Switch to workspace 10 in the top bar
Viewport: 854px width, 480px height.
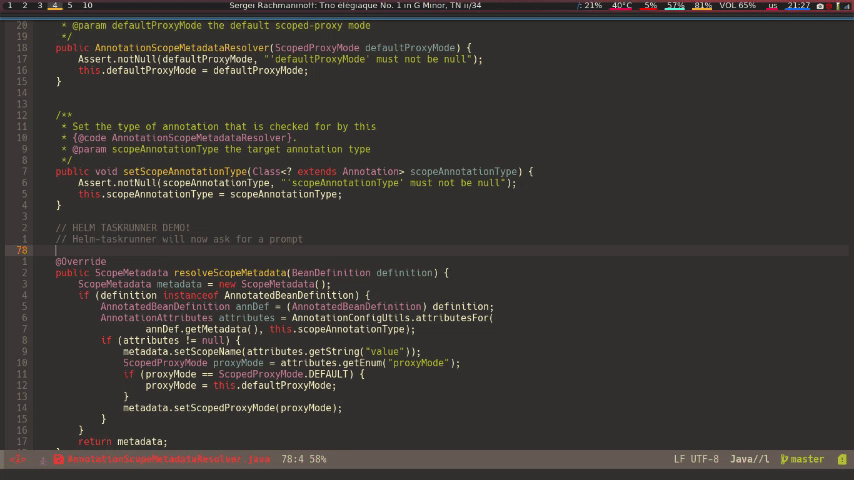pyautogui.click(x=87, y=5)
